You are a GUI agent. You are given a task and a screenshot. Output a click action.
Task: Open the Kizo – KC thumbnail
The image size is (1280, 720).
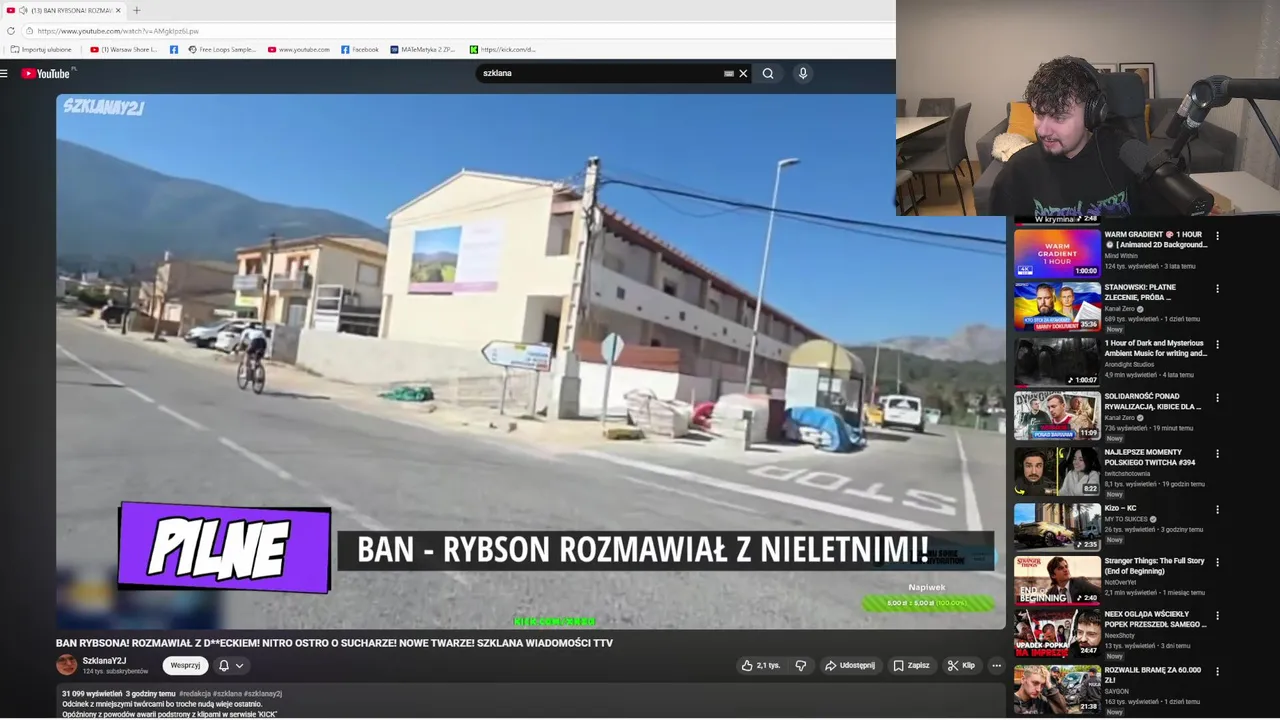(1057, 527)
